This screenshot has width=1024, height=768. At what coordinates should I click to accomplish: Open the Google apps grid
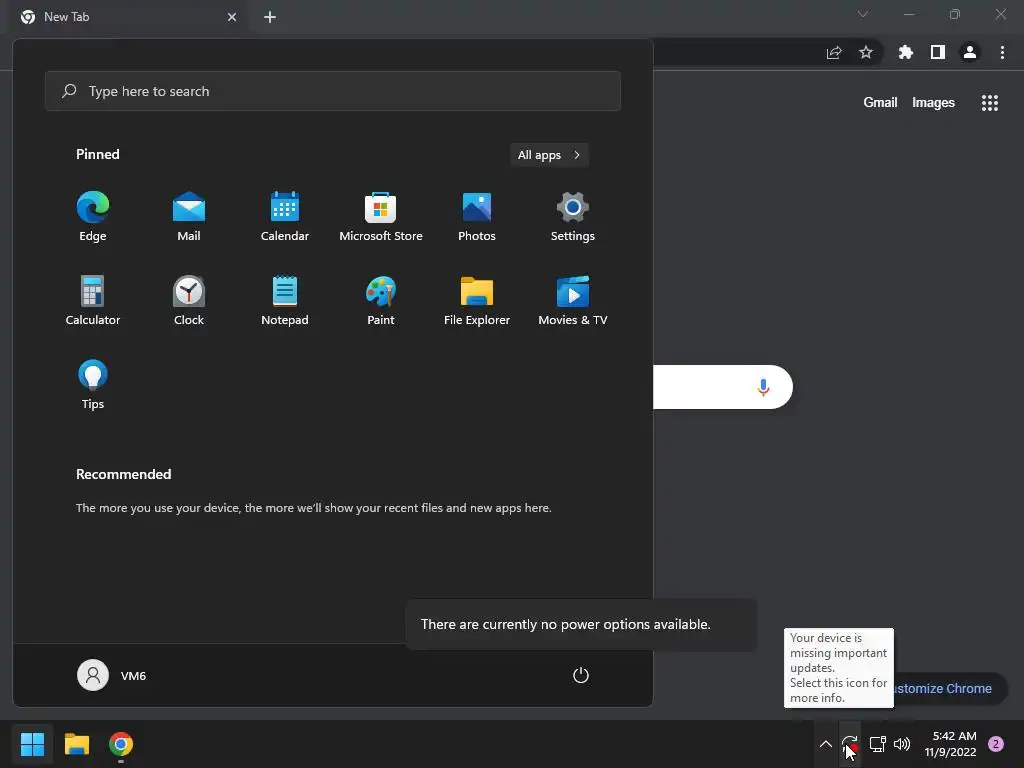click(990, 103)
